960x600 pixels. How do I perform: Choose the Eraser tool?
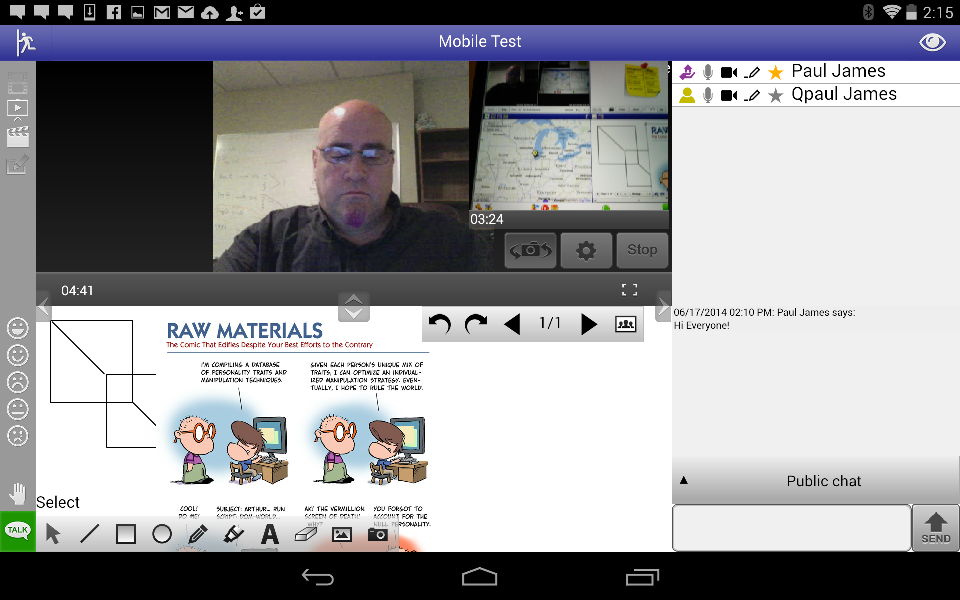point(306,534)
